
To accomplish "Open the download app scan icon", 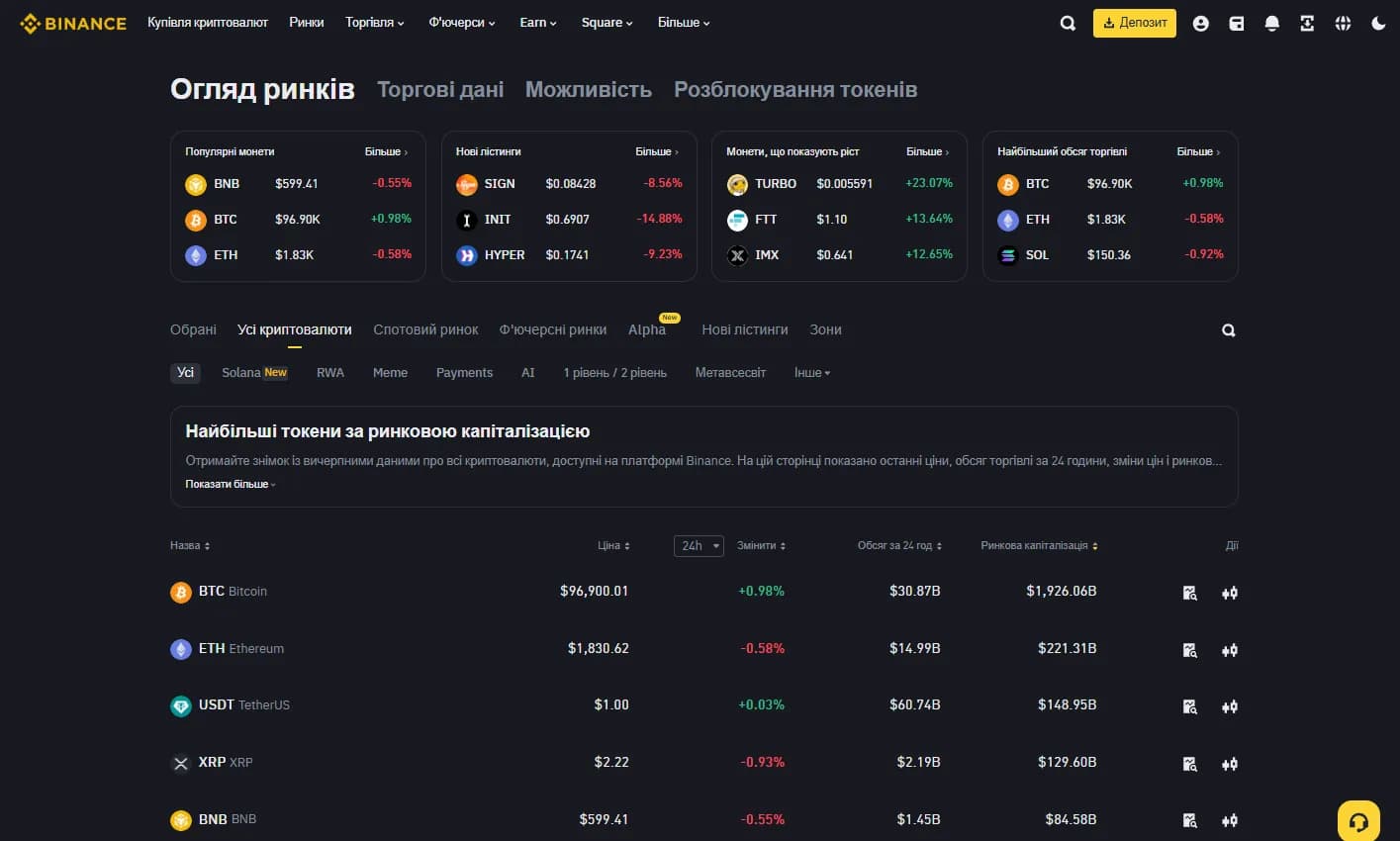I will (x=1307, y=24).
